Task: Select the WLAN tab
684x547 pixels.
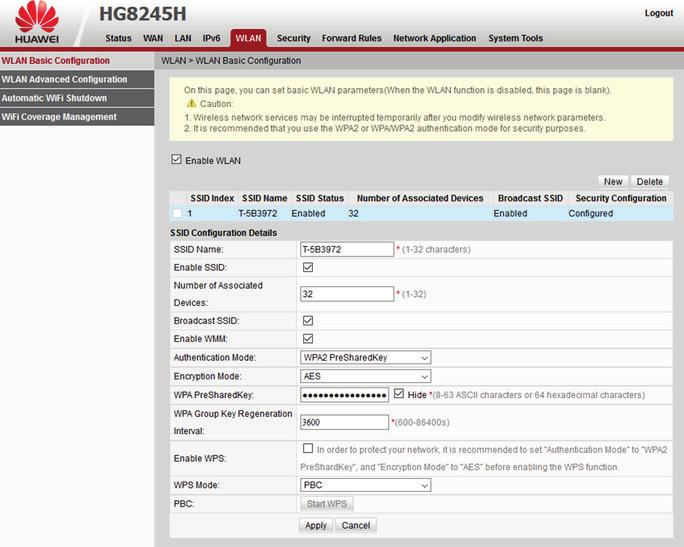Action: coord(248,38)
